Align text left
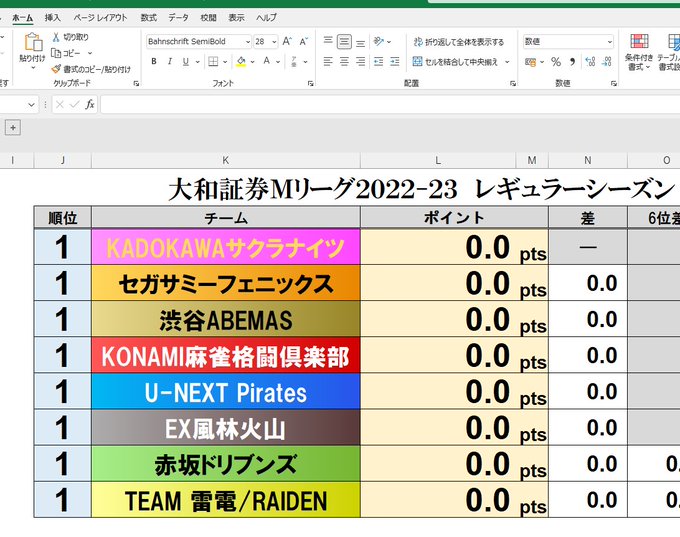Viewport: 680px width, 537px height. pos(328,62)
